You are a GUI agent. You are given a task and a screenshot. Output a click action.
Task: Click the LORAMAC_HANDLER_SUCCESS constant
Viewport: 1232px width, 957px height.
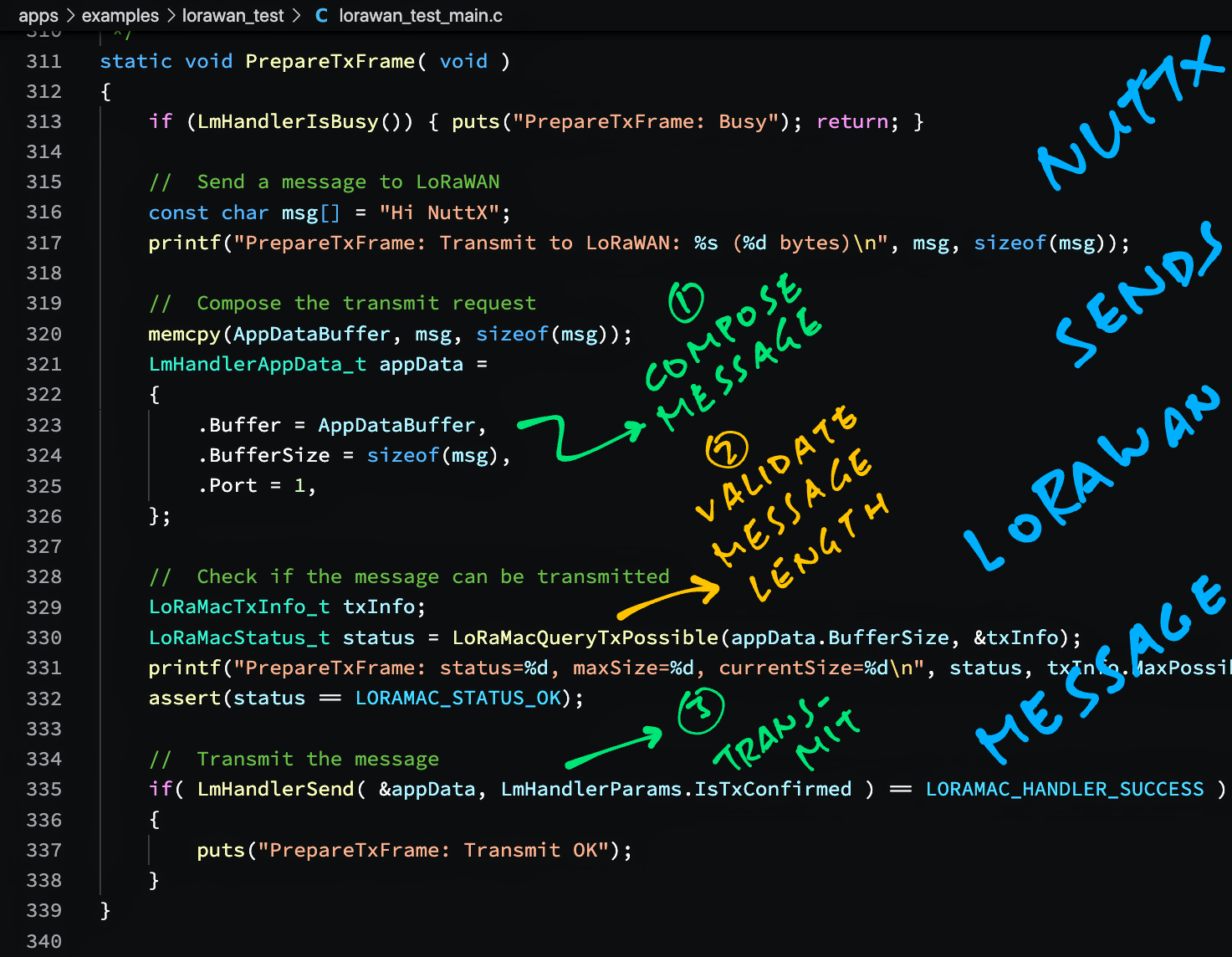point(1065,790)
